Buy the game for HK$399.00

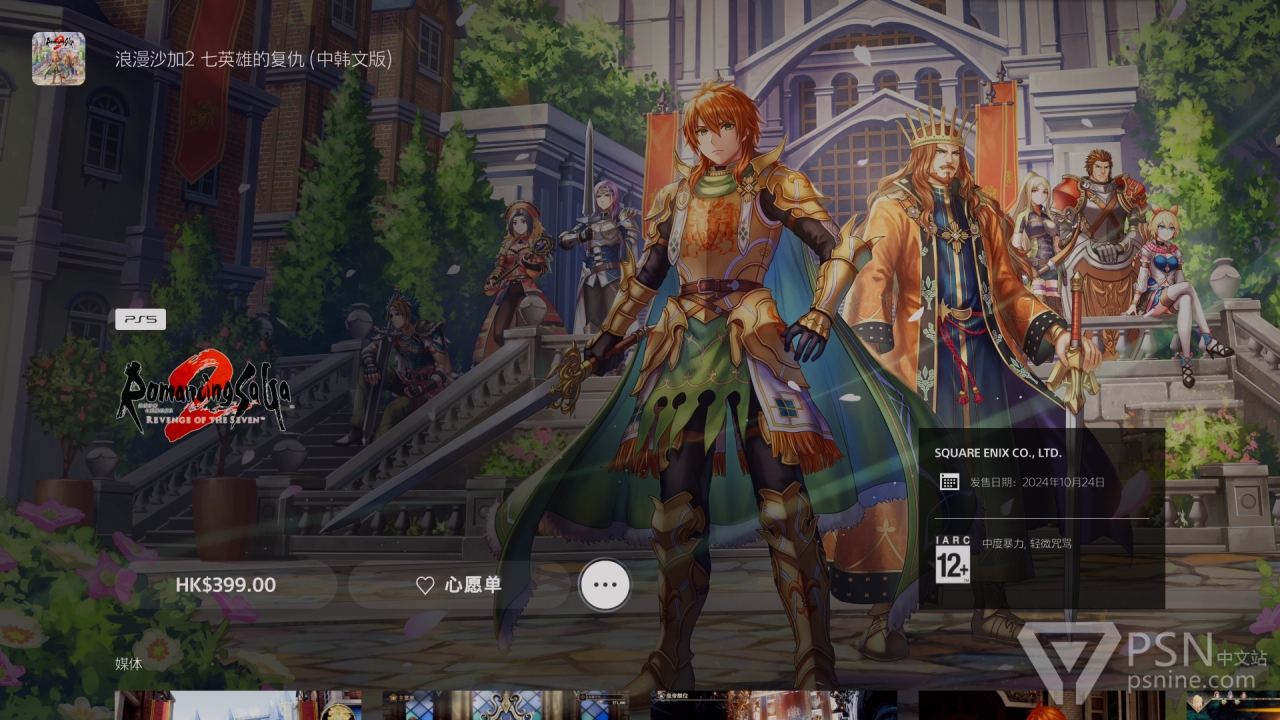tap(226, 585)
